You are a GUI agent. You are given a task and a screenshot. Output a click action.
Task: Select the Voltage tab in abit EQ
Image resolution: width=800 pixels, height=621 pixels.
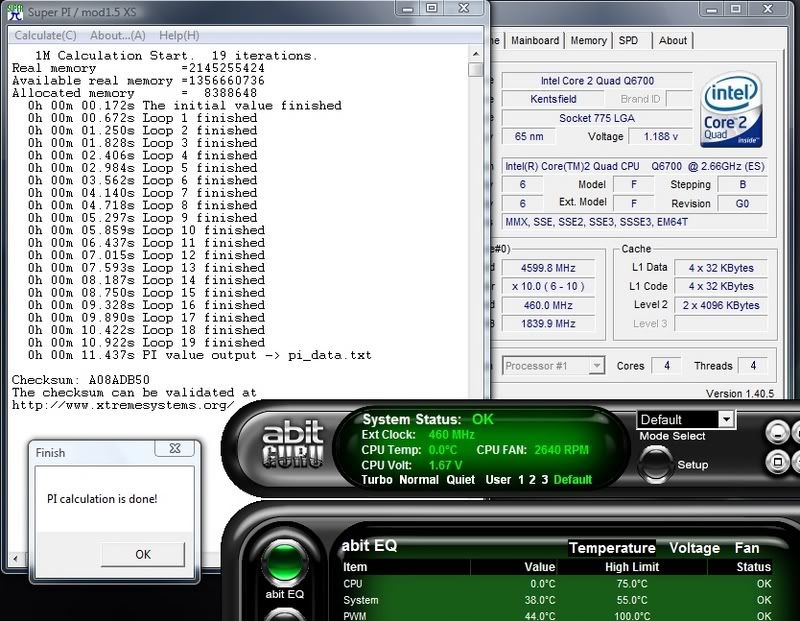[694, 548]
